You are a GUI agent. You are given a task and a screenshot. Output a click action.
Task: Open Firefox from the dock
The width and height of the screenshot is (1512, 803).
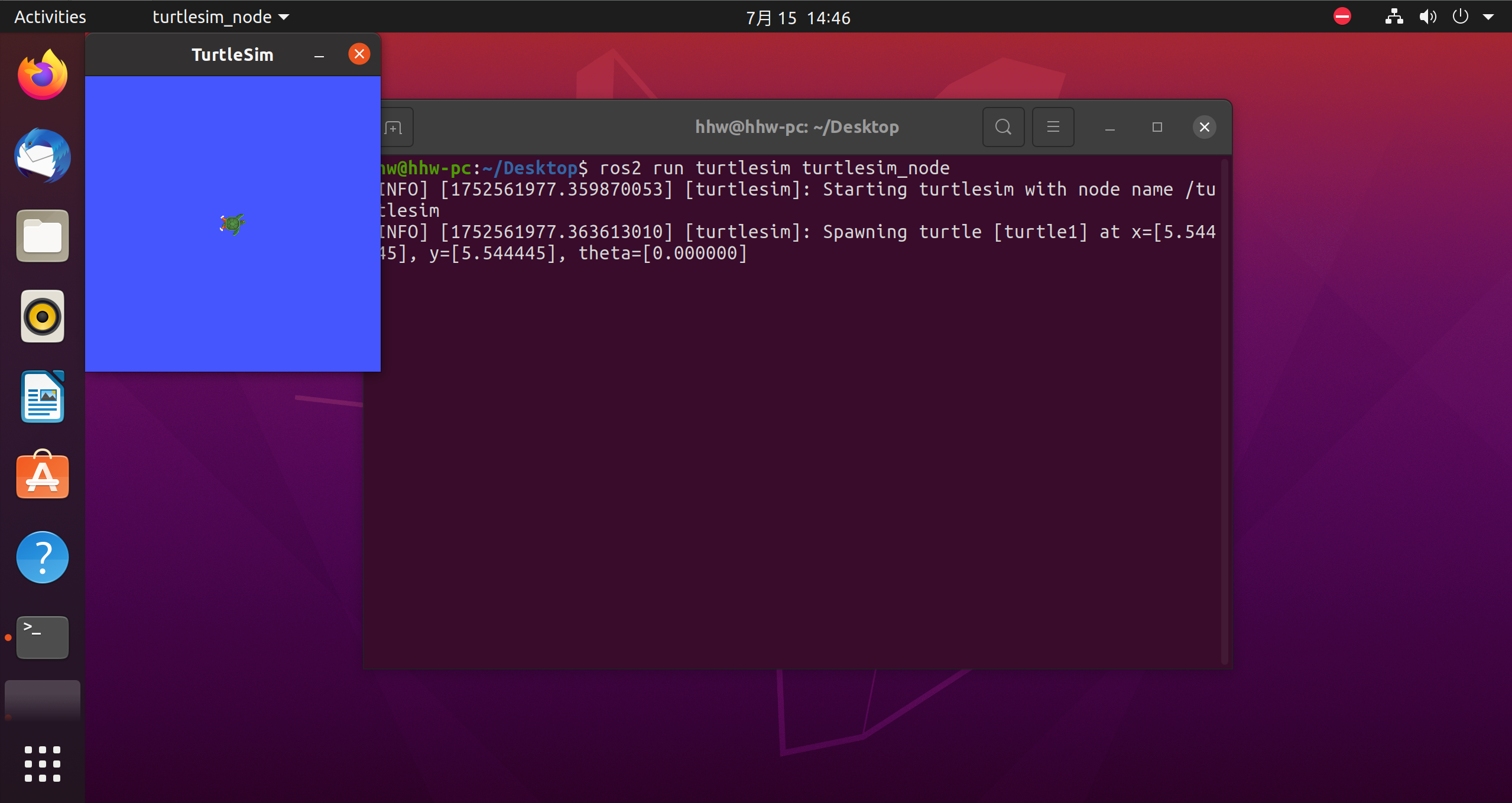[x=43, y=75]
